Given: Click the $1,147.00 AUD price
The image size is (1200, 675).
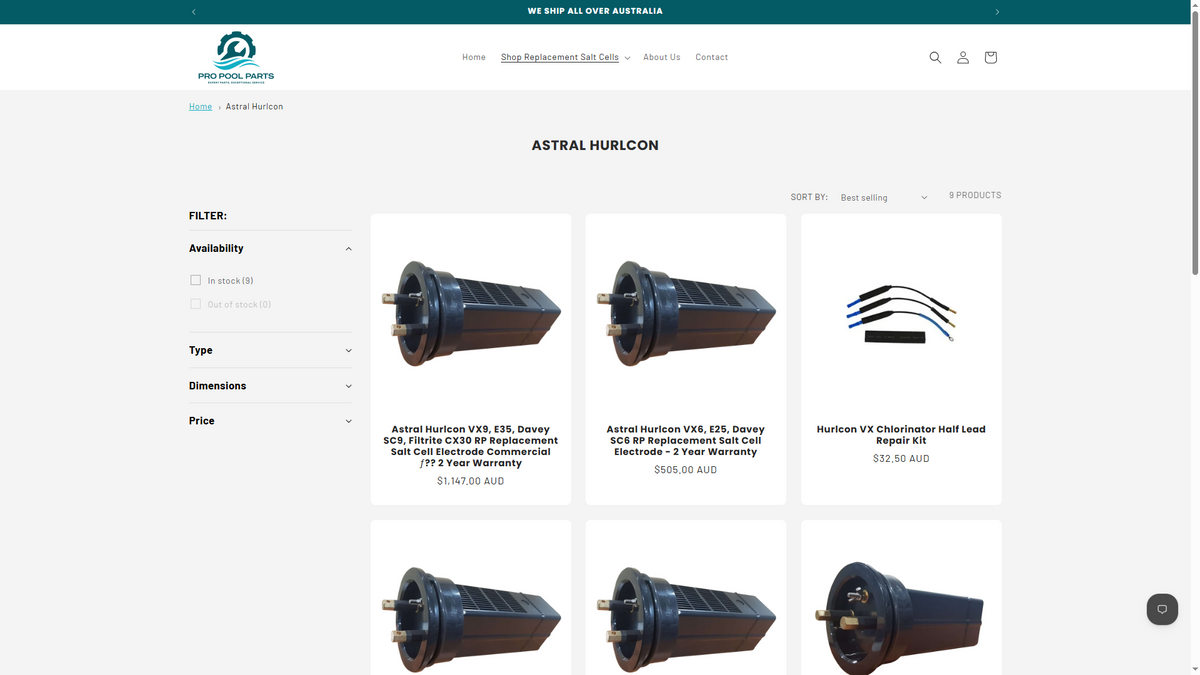Looking at the screenshot, I should (x=470, y=481).
